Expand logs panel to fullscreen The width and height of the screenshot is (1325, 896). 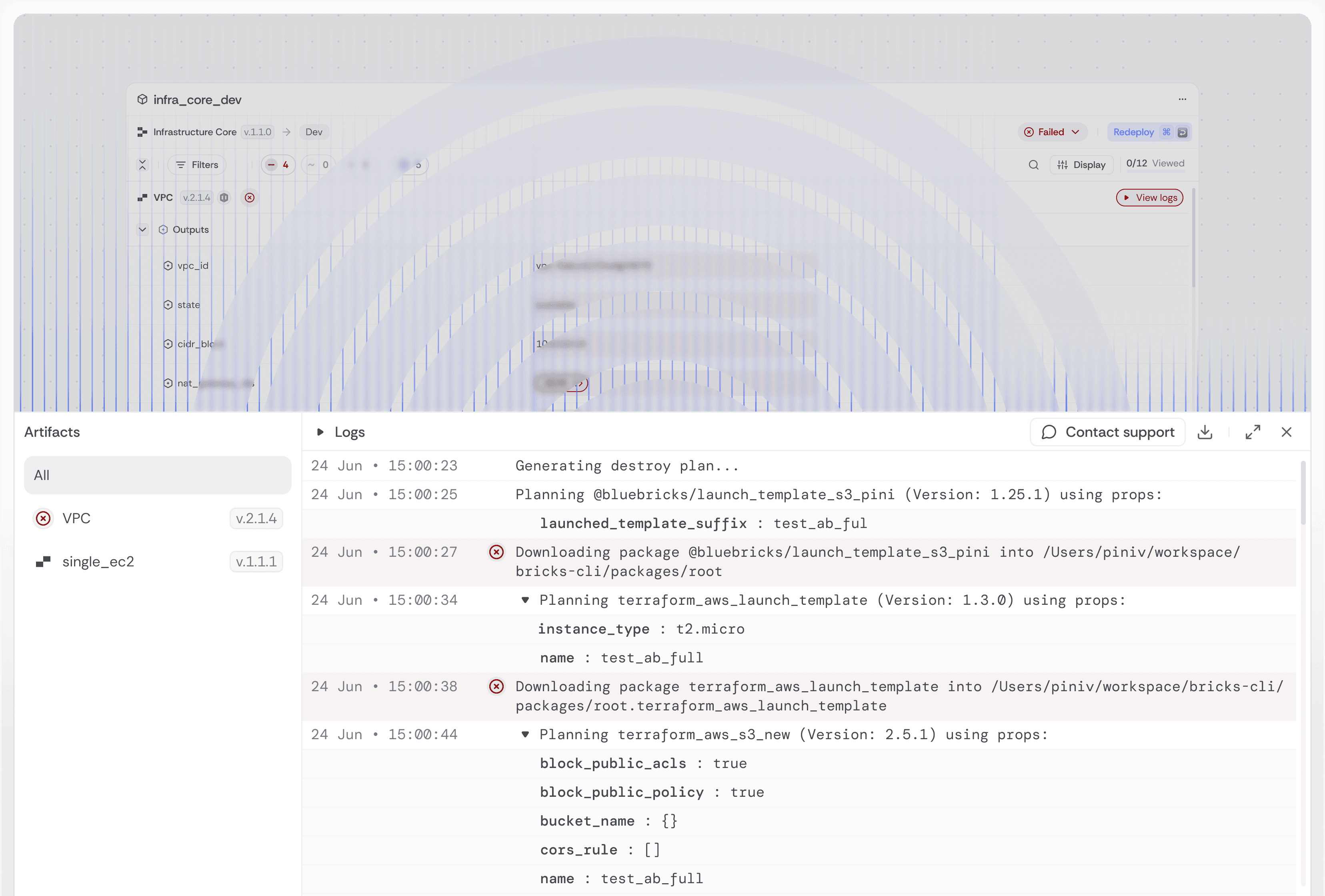tap(1253, 432)
